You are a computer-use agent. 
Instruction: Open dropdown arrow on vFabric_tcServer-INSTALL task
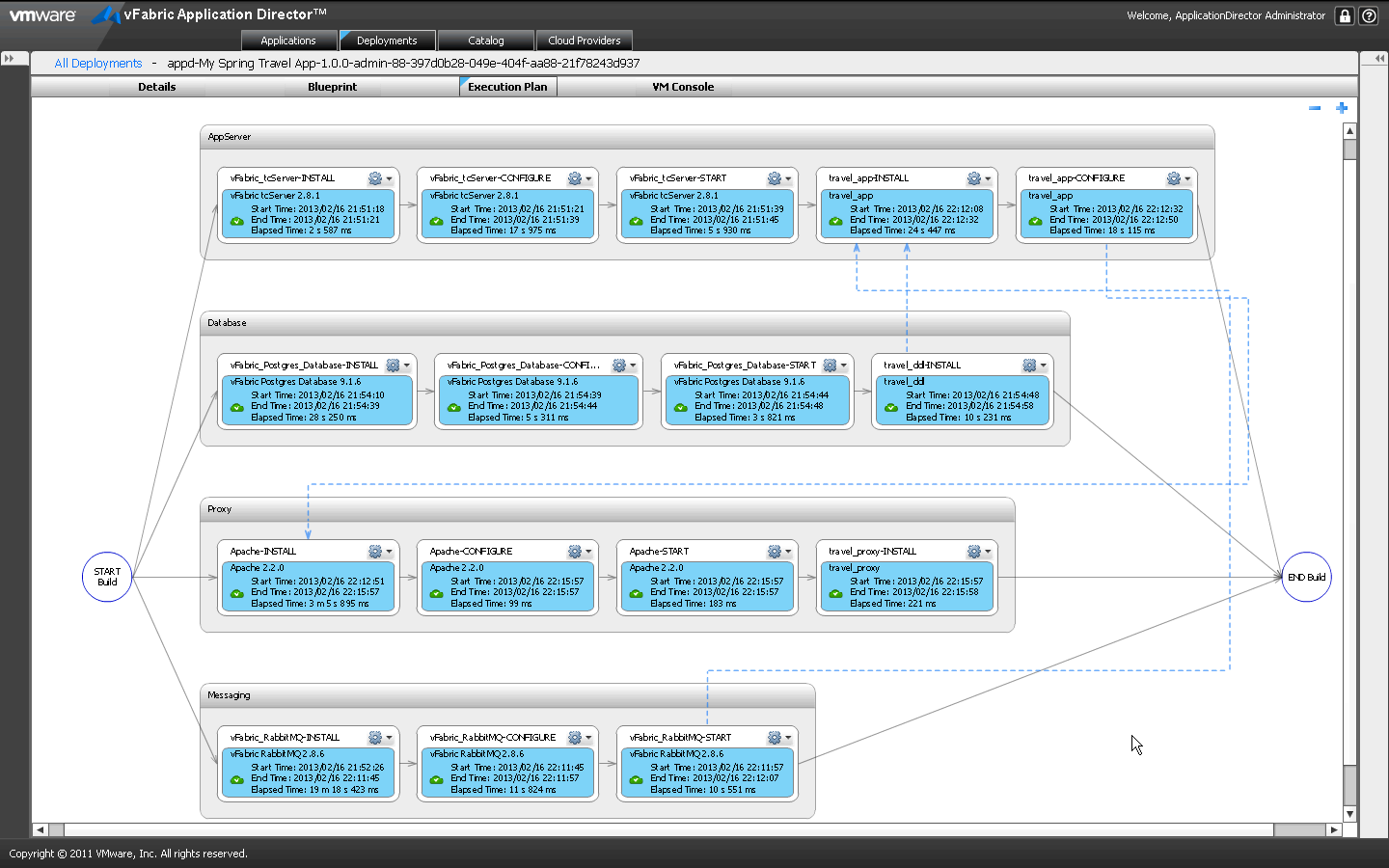tap(389, 179)
